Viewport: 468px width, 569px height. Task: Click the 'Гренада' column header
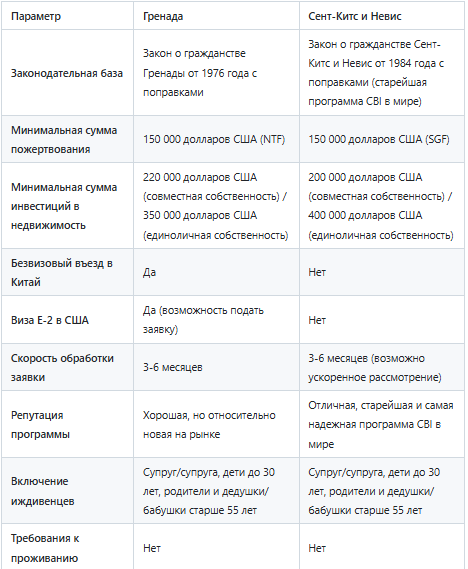163,16
